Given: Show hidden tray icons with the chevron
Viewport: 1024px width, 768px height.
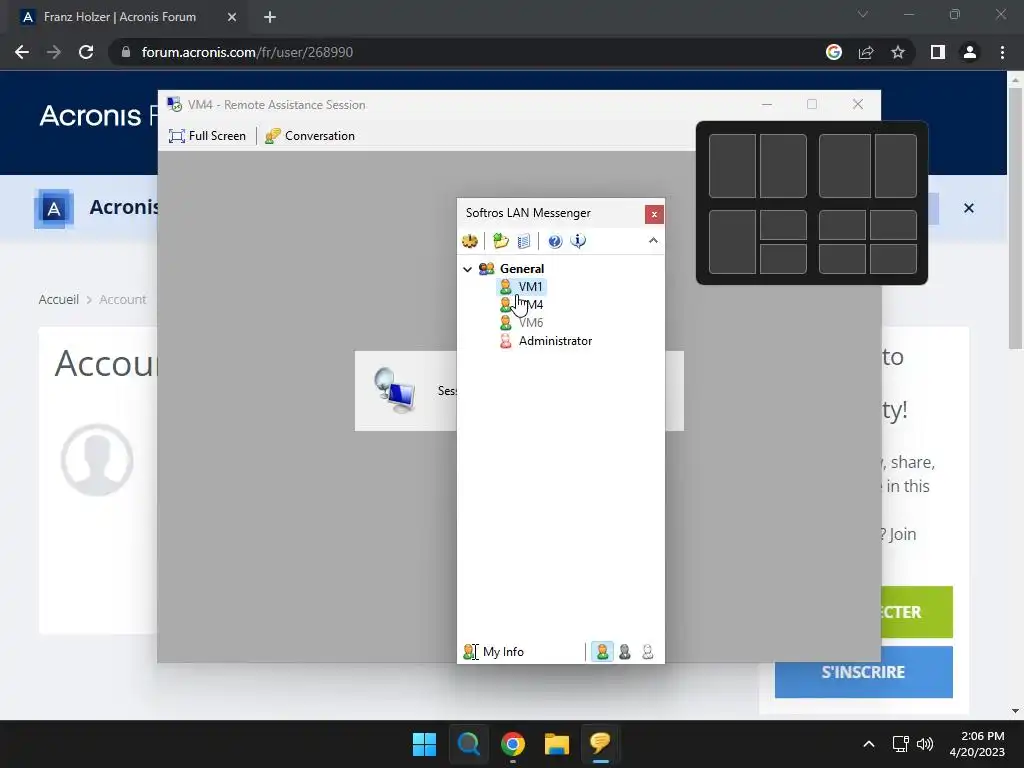Looking at the screenshot, I should (x=869, y=744).
